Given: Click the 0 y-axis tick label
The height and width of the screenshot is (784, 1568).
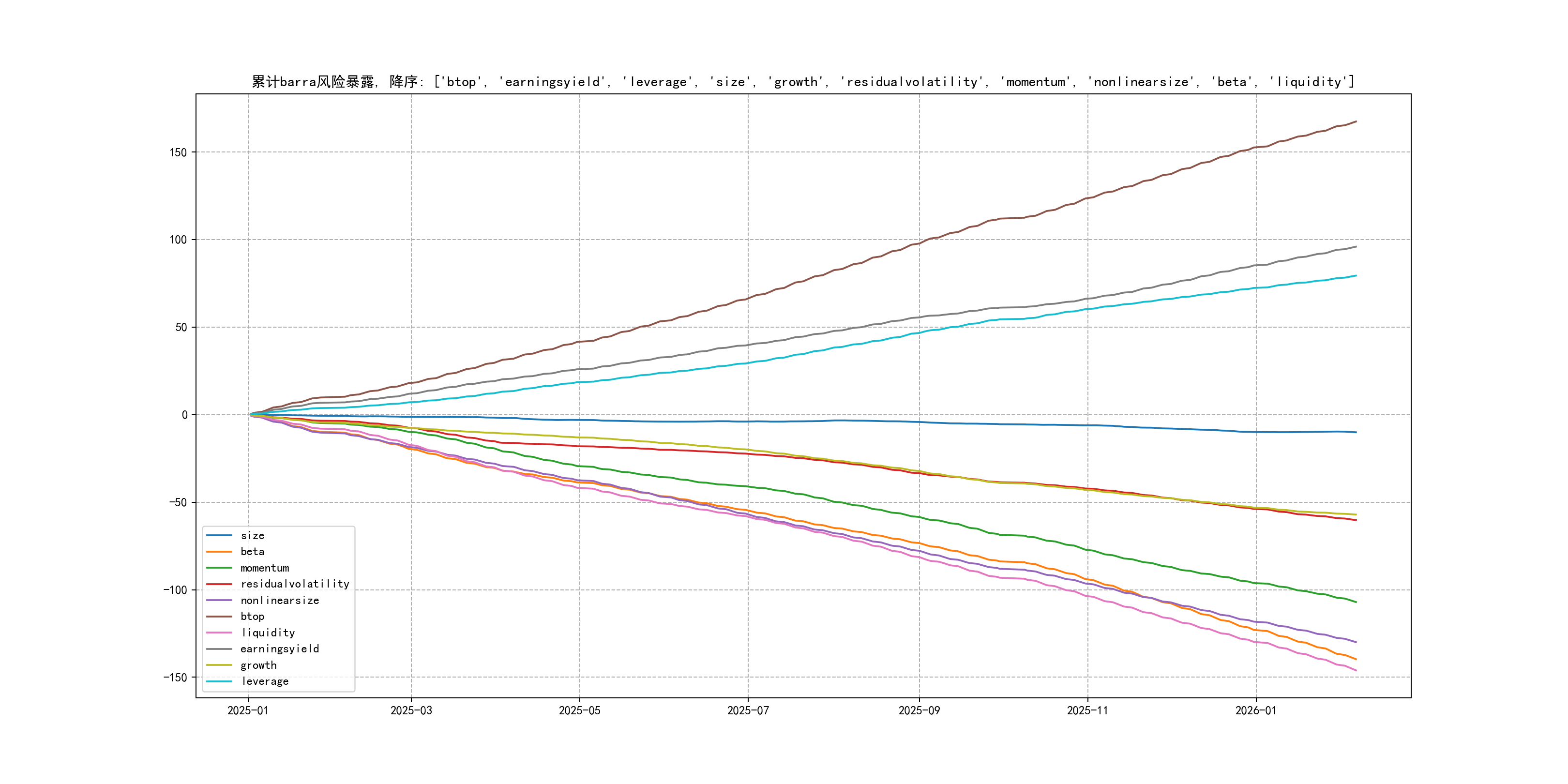Looking at the screenshot, I should coord(184,415).
